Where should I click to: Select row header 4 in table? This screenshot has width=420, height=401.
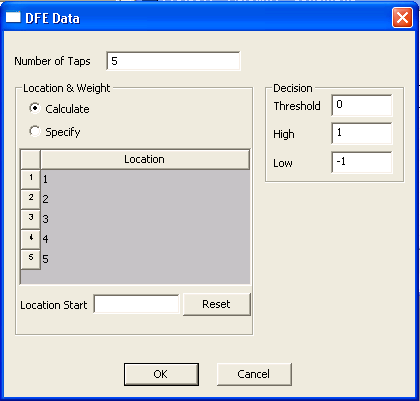(x=31, y=239)
